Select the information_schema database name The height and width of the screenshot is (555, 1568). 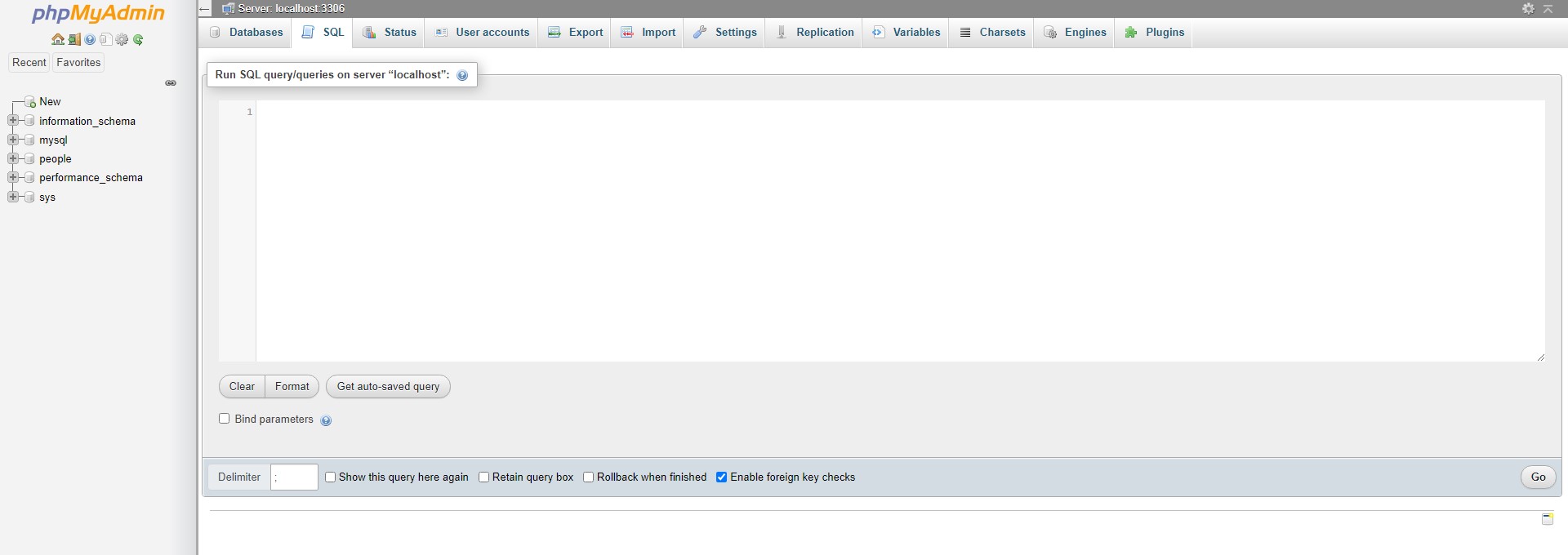pos(87,121)
